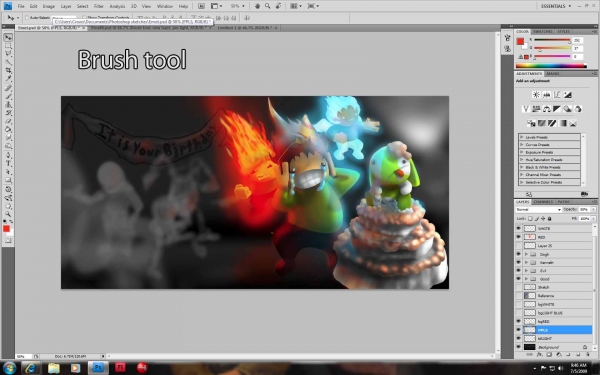The height and width of the screenshot is (375, 600).
Task: Switch to the Swatches tab
Action: pyautogui.click(x=543, y=31)
